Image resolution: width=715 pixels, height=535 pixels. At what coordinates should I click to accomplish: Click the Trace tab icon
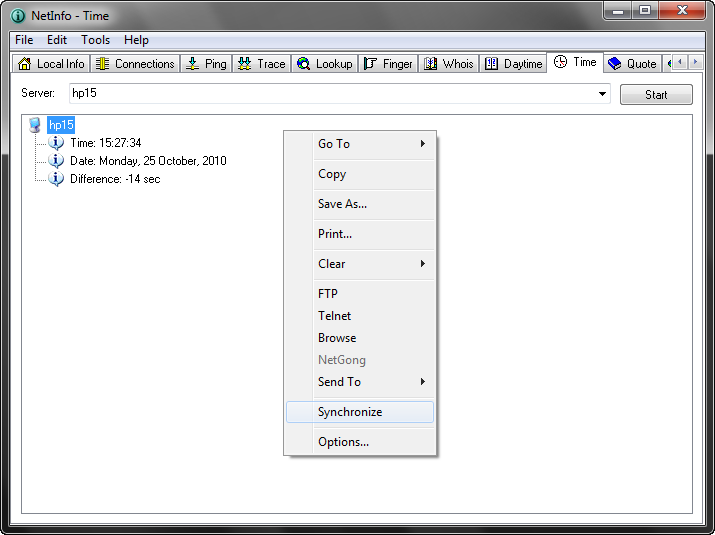point(245,64)
